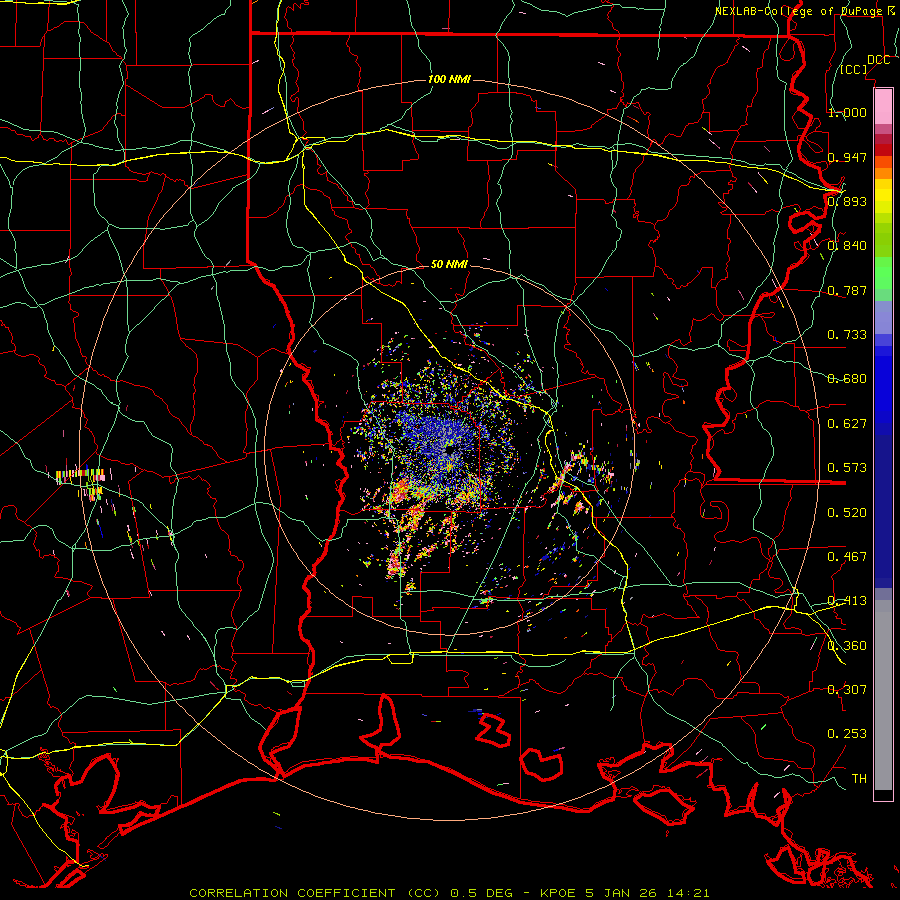Click the DCC product label

pyautogui.click(x=878, y=60)
